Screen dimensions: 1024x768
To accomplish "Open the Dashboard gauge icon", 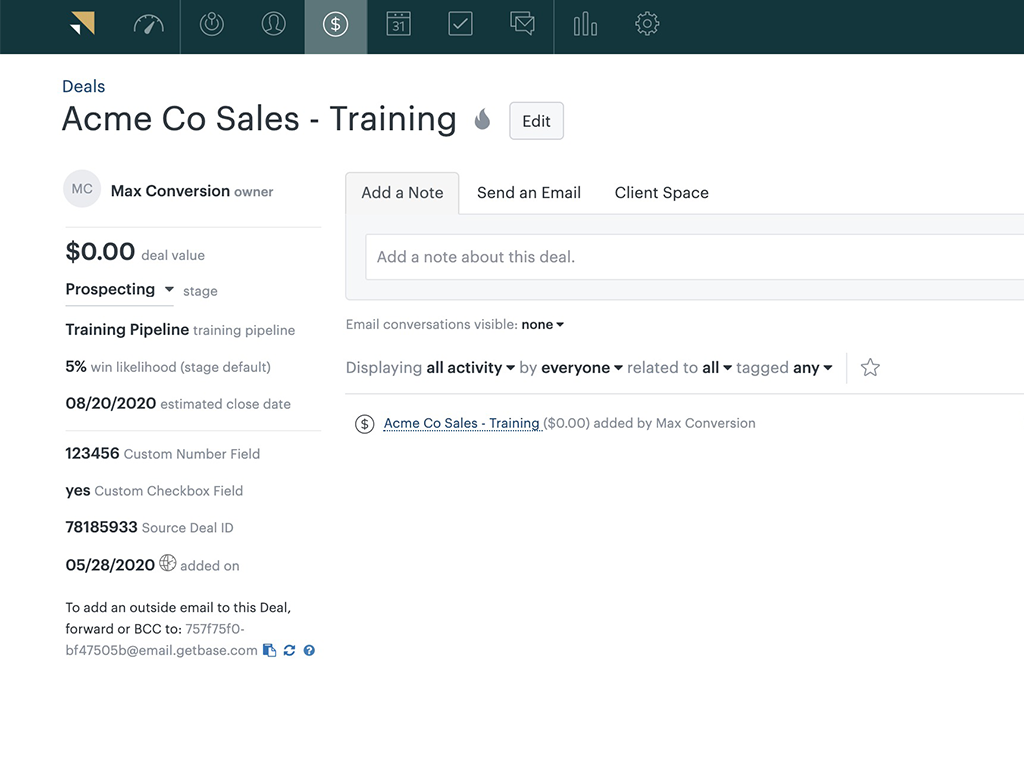I will tap(148, 25).
